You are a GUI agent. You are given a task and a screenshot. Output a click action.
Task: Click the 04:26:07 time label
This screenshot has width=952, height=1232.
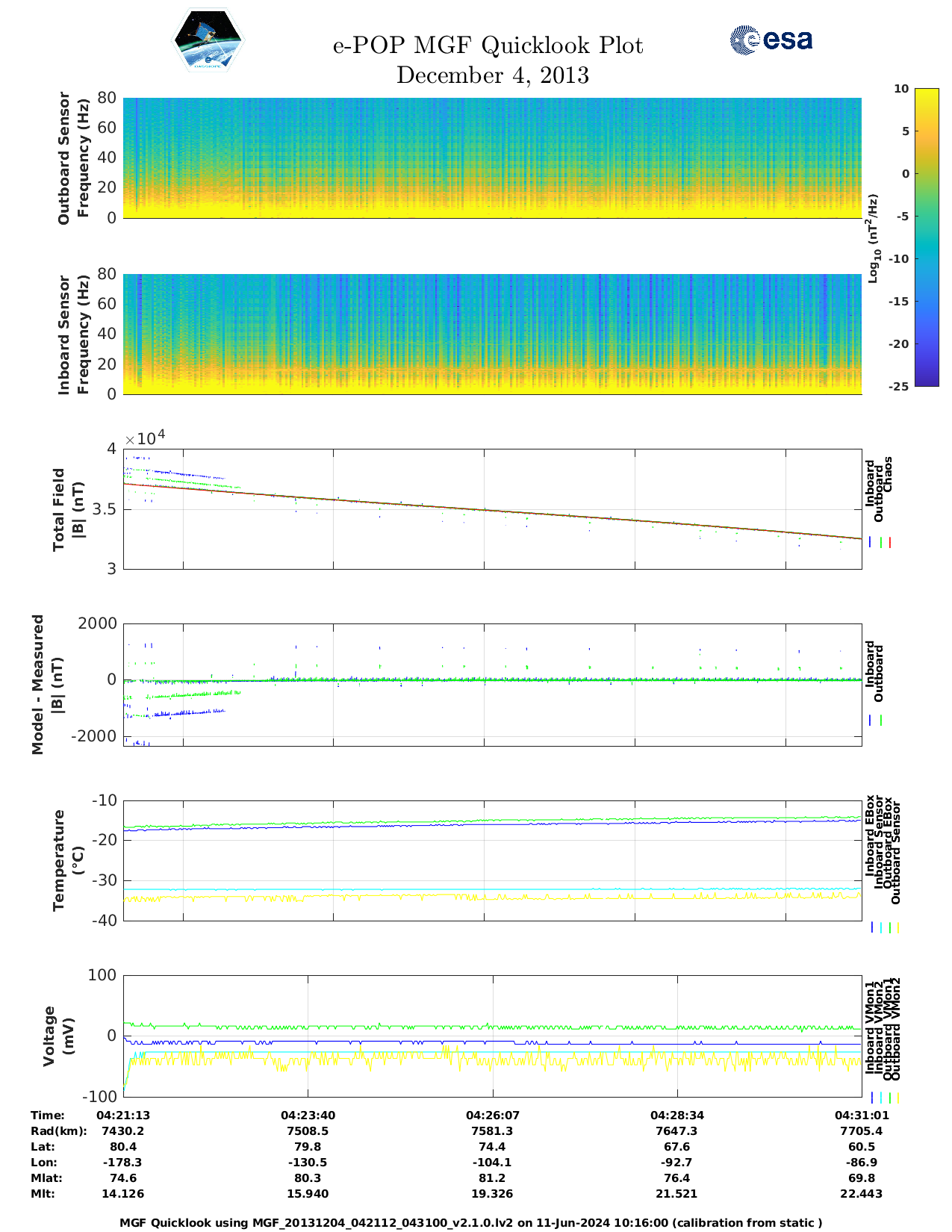[x=492, y=1116]
